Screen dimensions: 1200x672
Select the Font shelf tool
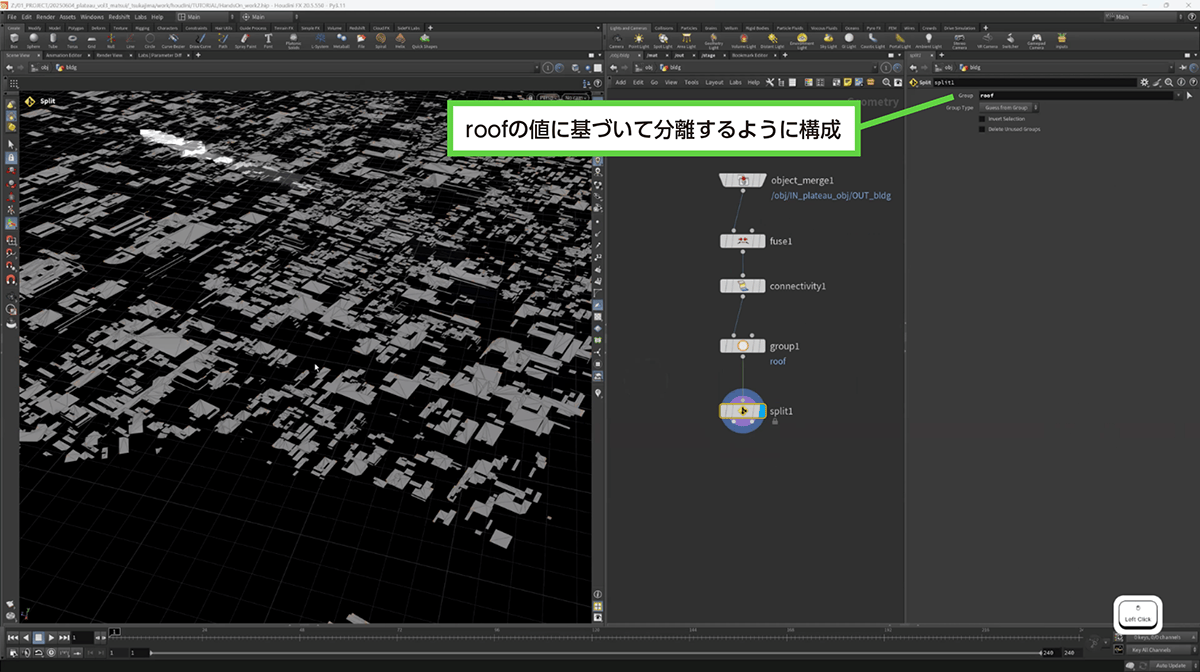pos(268,41)
